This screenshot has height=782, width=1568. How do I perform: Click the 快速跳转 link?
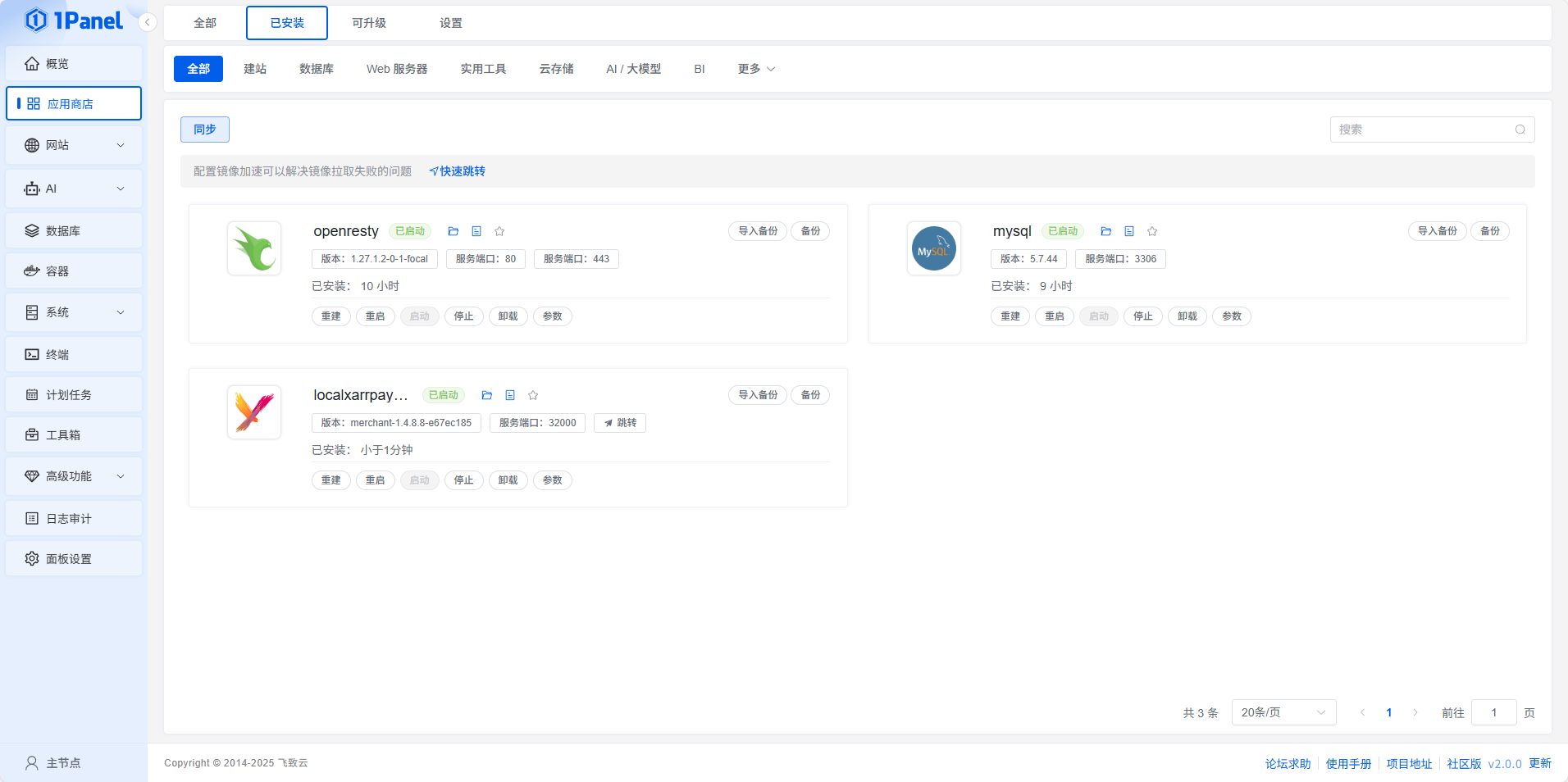(458, 171)
